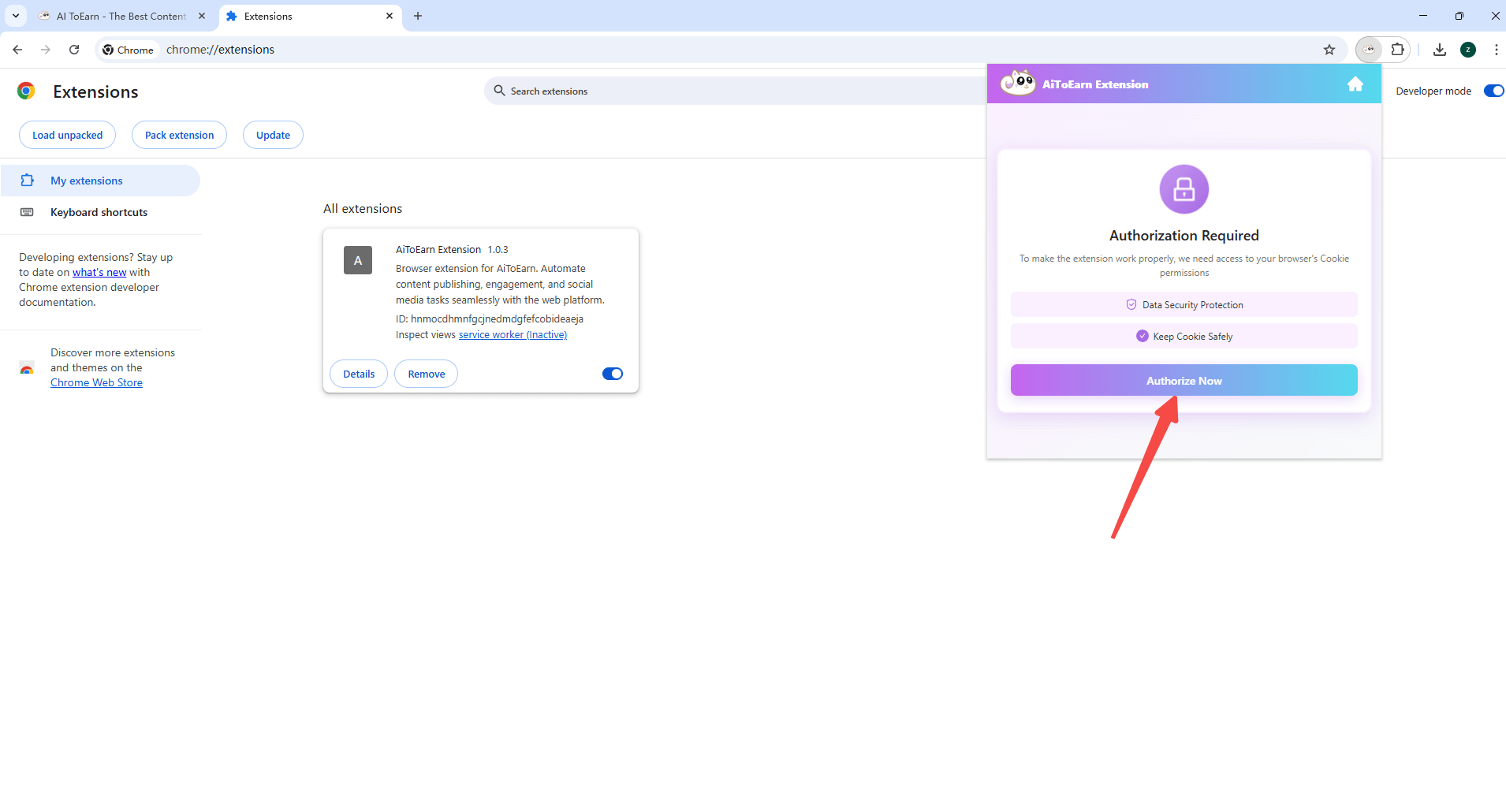Open the Chrome downloads icon
This screenshot has width=1506, height=812.
coord(1439,50)
